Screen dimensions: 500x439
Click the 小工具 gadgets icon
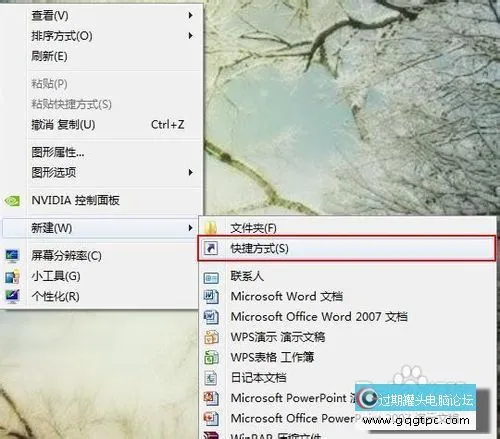tap(13, 277)
